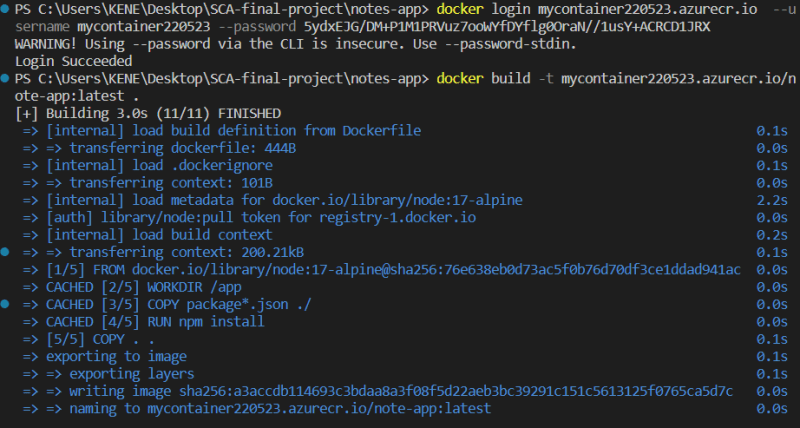This screenshot has width=800, height=428.
Task: Click '[1/5] FROM docker.io/library/node:17-alpine' line
Action: pyautogui.click(x=382, y=269)
